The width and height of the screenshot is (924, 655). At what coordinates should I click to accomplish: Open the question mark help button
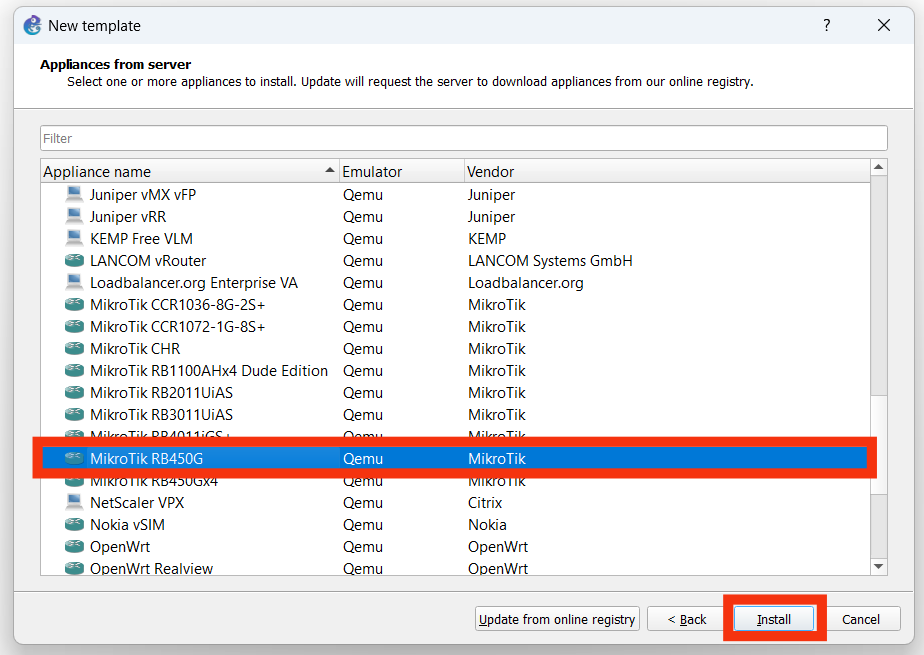coord(827,26)
